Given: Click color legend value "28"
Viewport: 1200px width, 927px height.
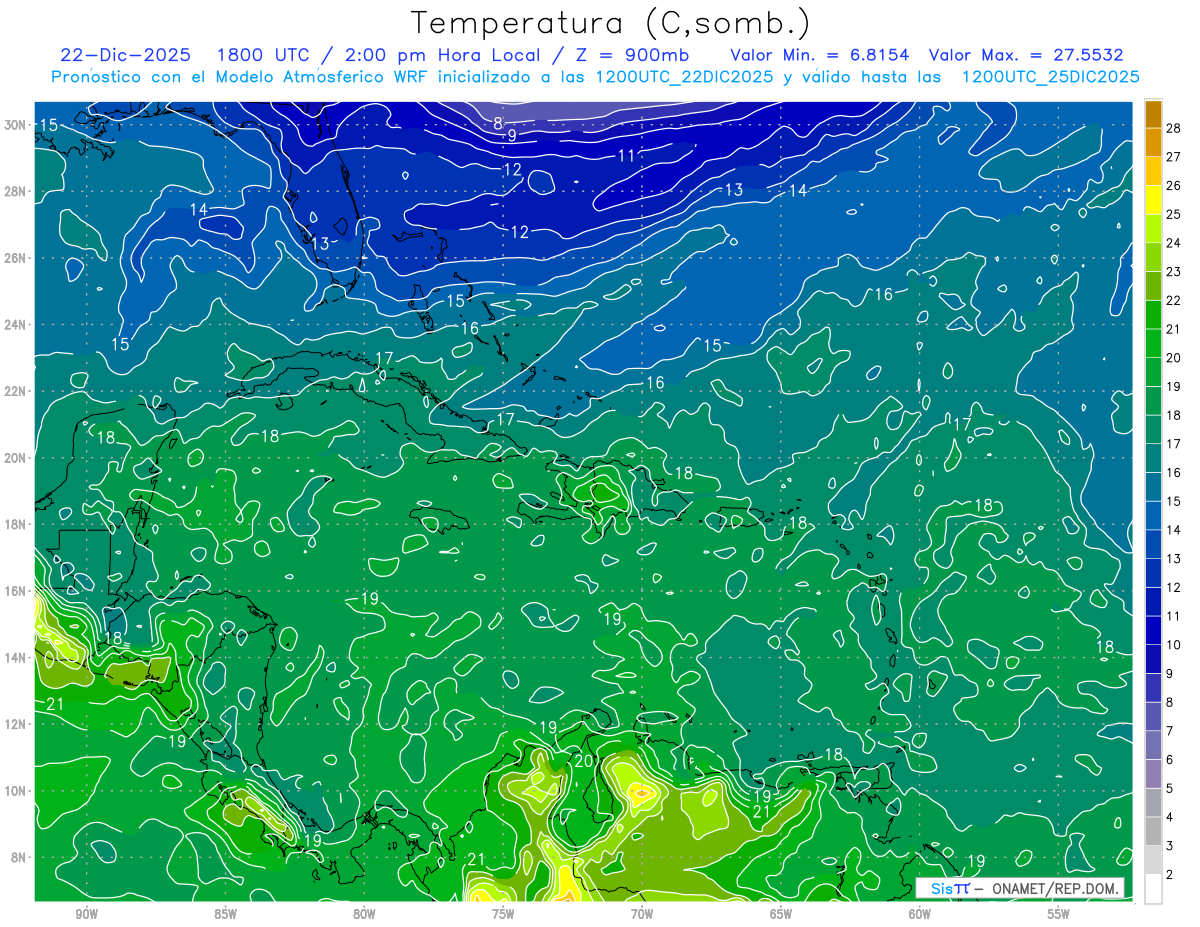Looking at the screenshot, I should tap(1174, 128).
